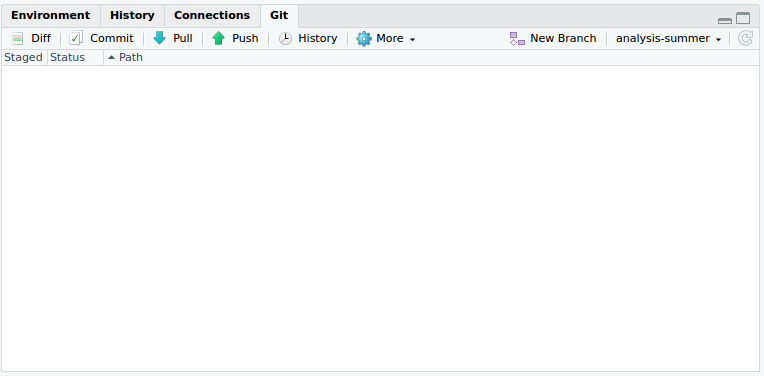The width and height of the screenshot is (764, 376).
Task: Maximize the Git pane
Action: pos(743,19)
